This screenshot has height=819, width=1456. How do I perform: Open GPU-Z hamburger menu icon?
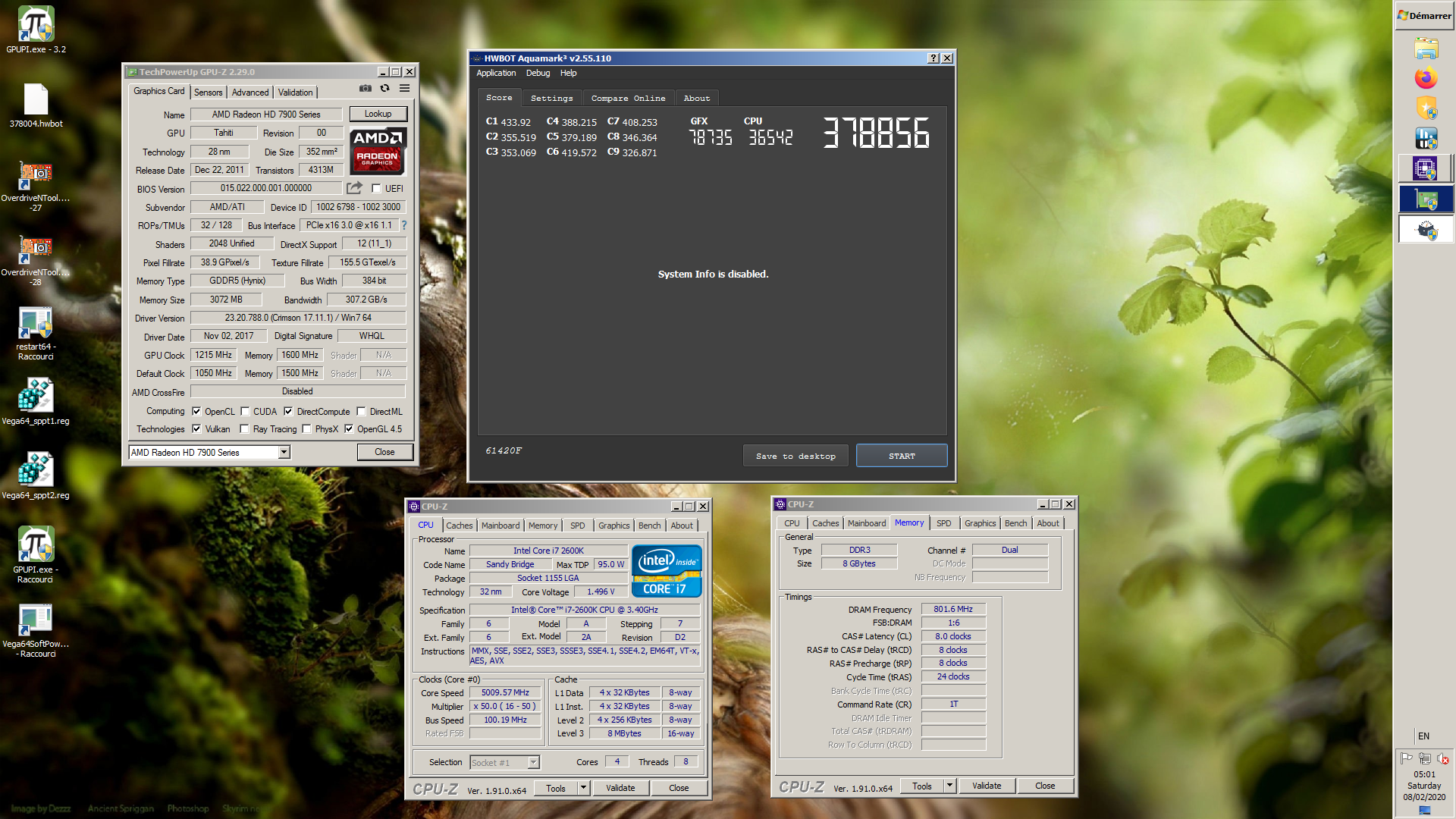coord(405,89)
